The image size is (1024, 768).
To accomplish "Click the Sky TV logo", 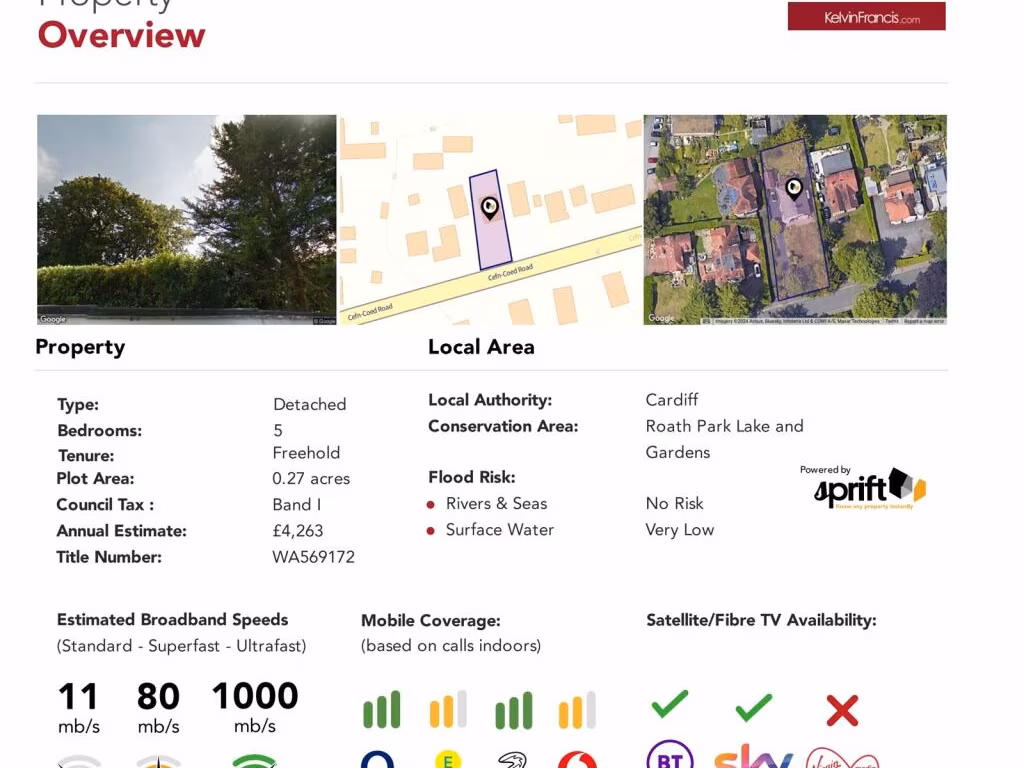I will point(753,757).
